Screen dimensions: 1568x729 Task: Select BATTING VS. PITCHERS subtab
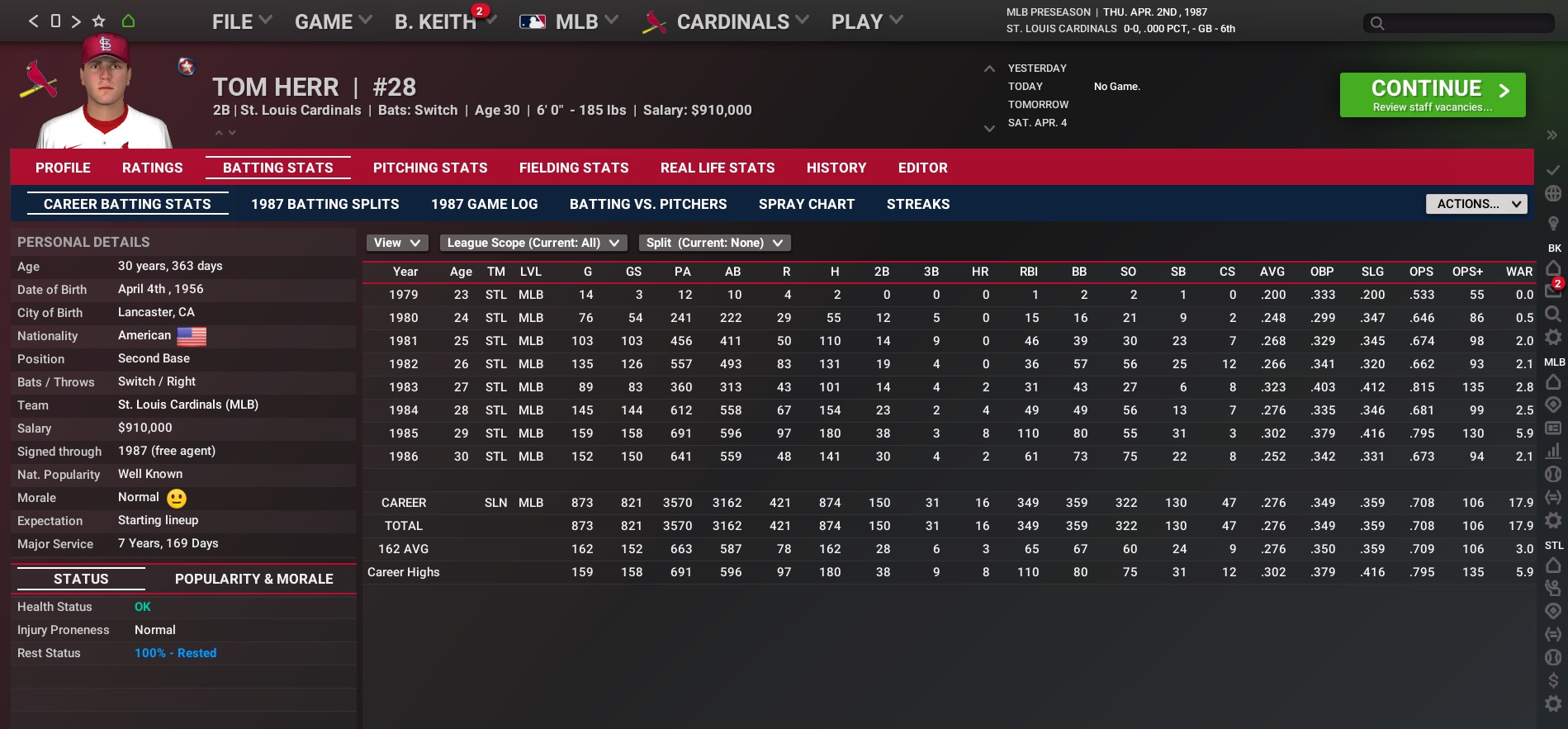point(648,204)
